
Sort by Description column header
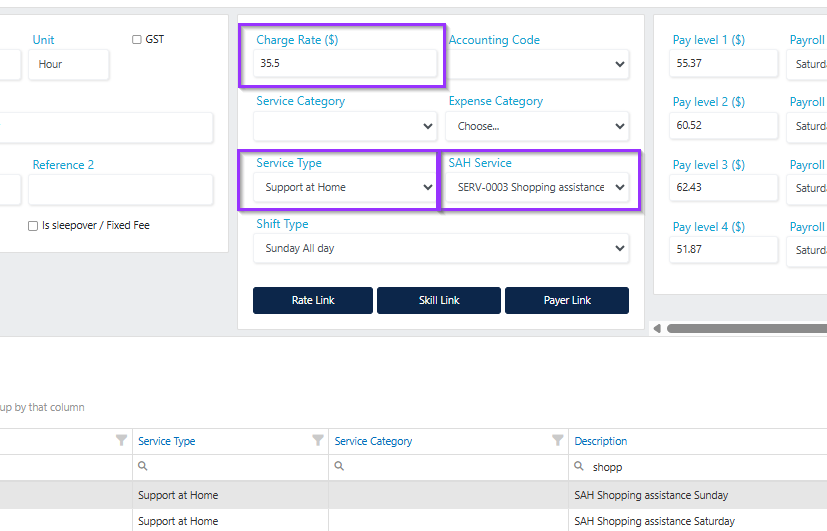click(601, 441)
